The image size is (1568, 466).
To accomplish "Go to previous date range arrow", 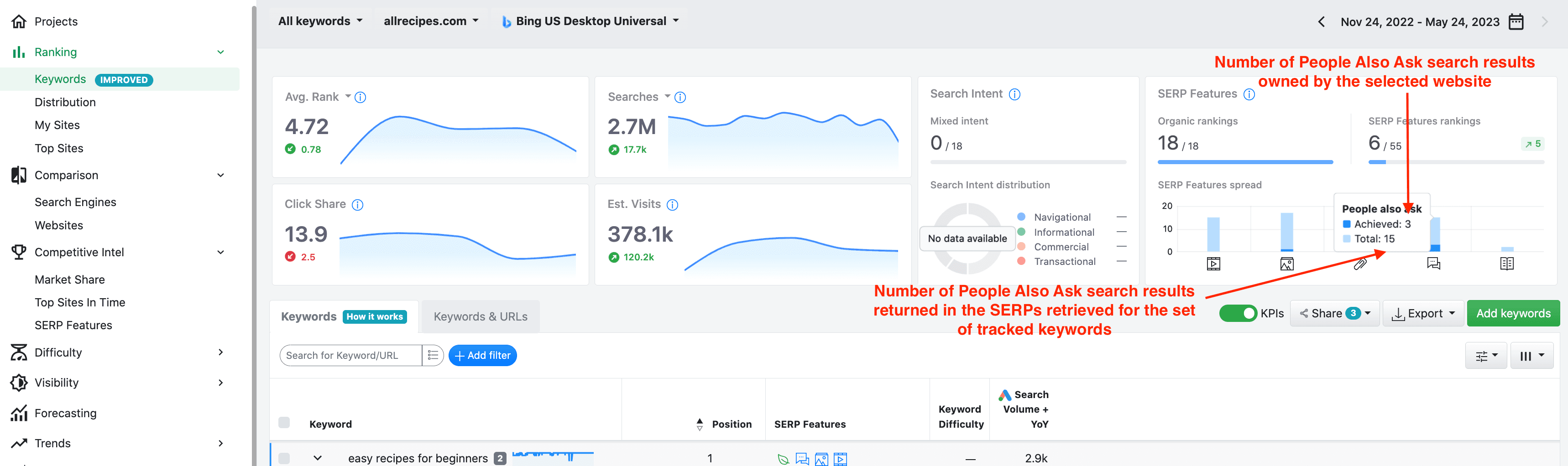I will coord(1322,22).
